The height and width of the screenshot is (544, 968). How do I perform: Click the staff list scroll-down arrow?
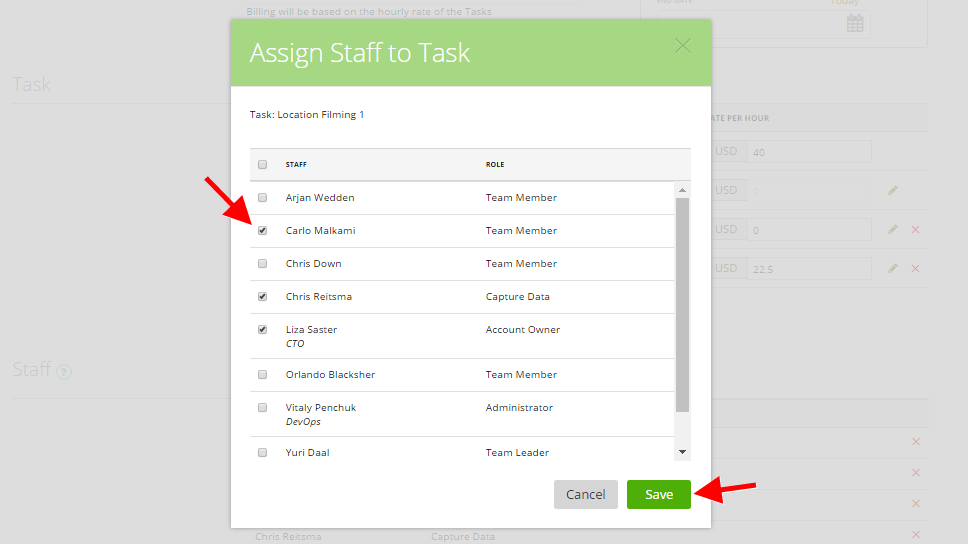pos(682,452)
